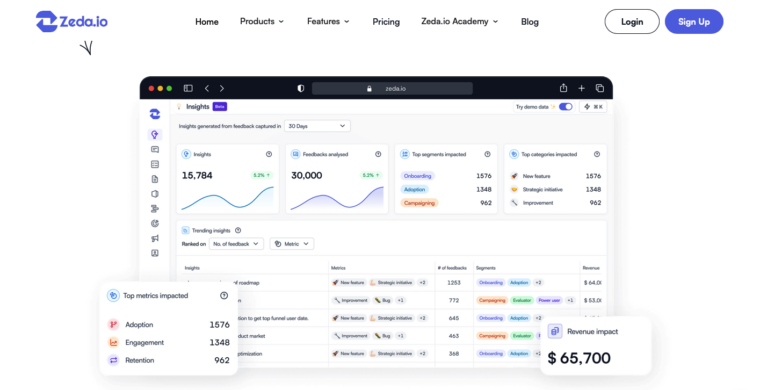Open the Metric filter dropdown
The image size is (760, 390).
[x=292, y=244]
